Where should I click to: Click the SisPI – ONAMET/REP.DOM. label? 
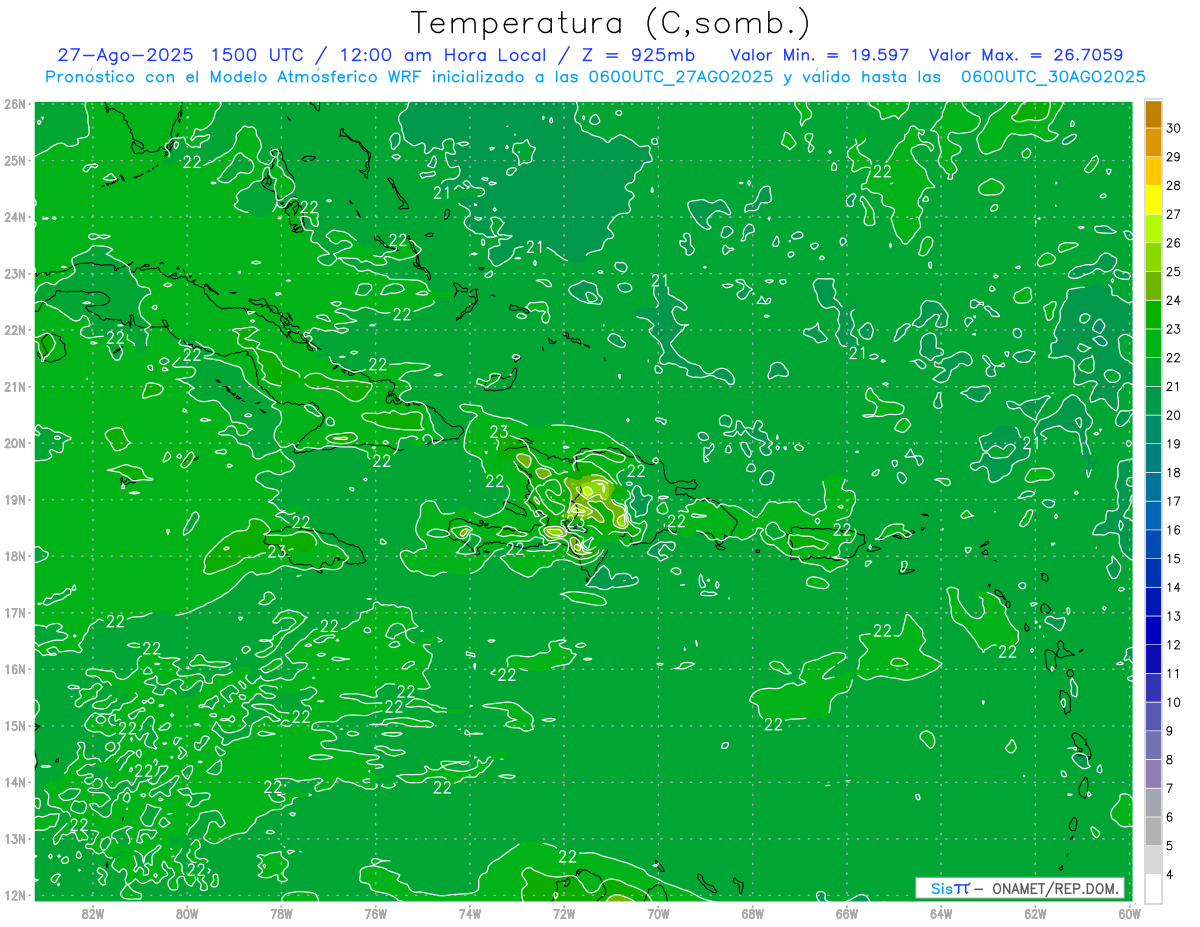(1021, 888)
